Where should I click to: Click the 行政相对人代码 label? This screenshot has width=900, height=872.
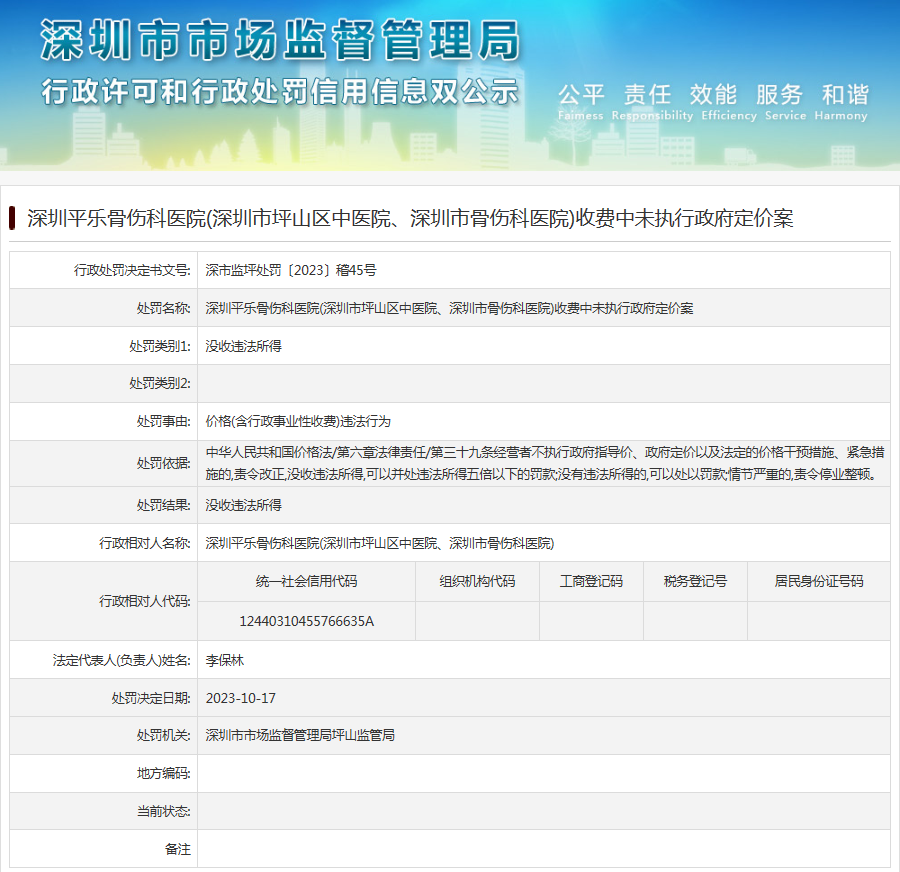click(145, 601)
